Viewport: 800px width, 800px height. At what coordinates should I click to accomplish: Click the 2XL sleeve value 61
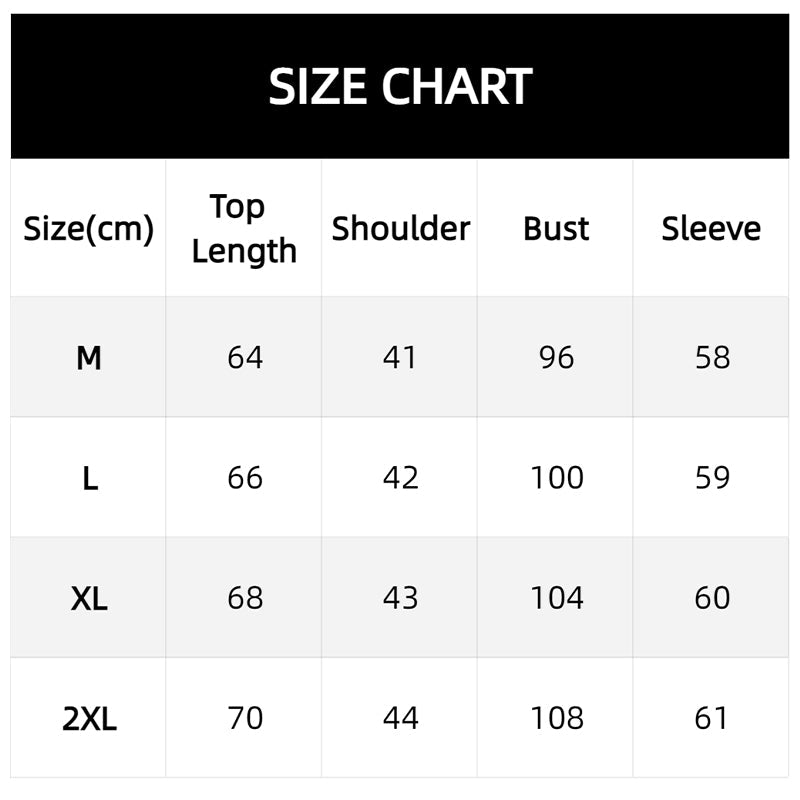point(712,718)
